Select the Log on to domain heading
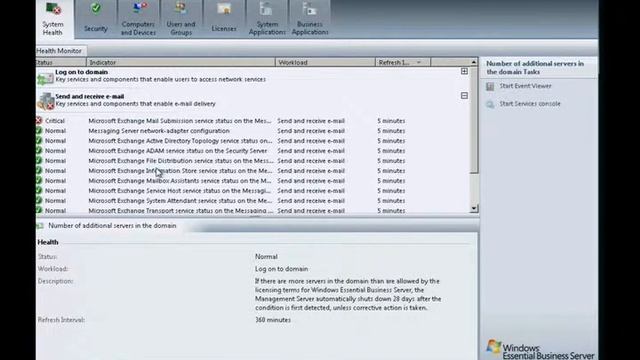Screen dimensions: 640x360 pos(82,72)
